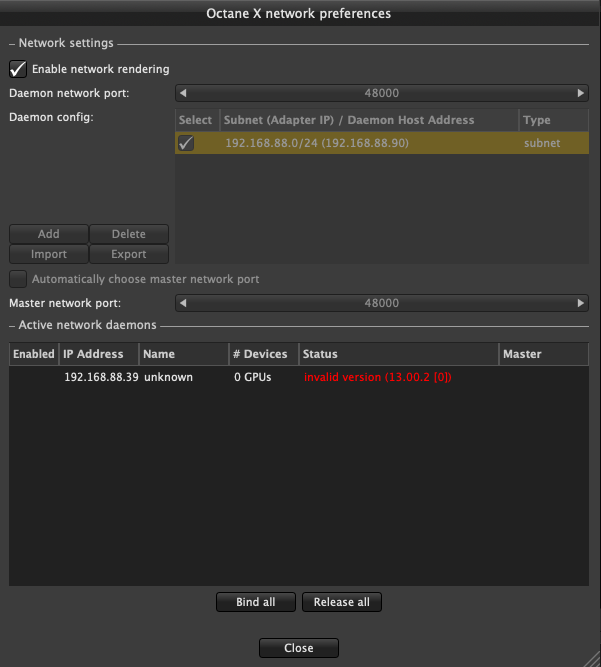Import daemon configuration
The image size is (601, 667).
[49, 254]
